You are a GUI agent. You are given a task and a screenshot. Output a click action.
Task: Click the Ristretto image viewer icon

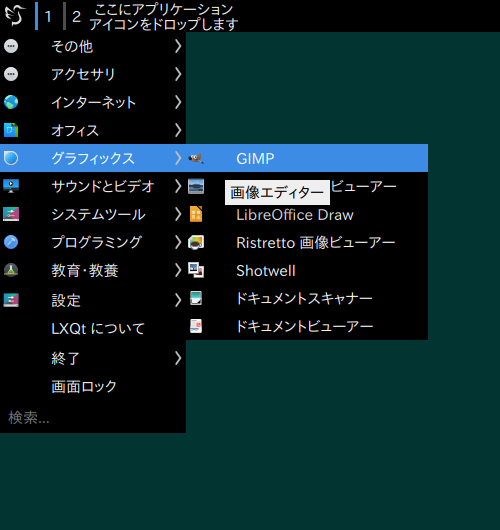(196, 242)
